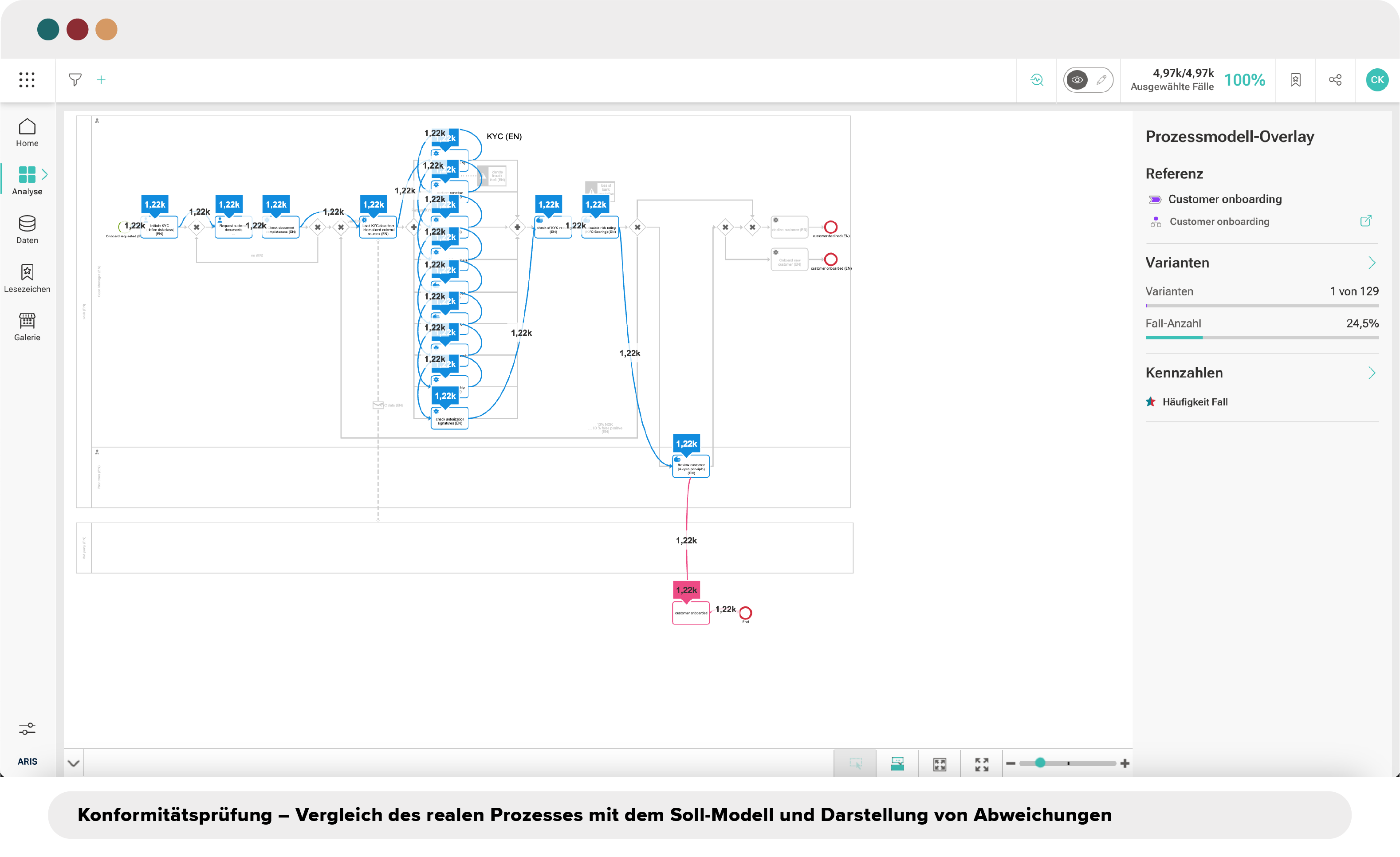Zoom in with the plus button

click(x=1125, y=763)
